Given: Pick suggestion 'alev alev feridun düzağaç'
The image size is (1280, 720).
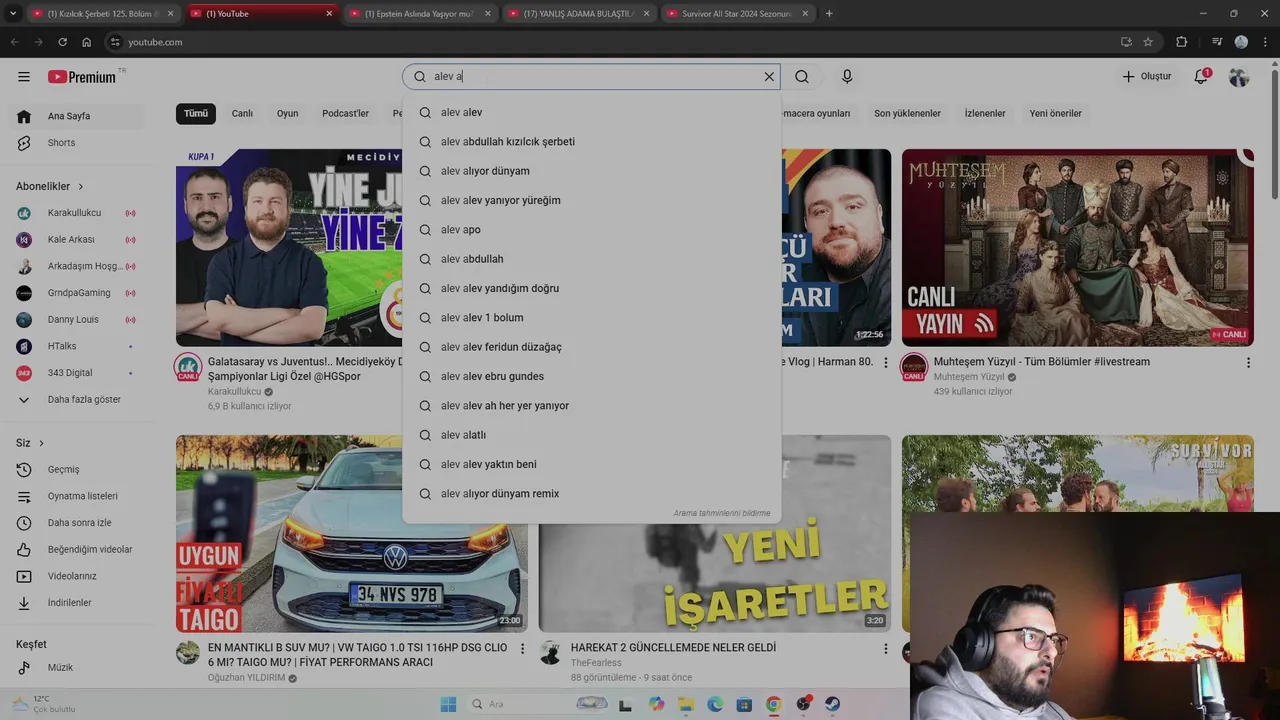Looking at the screenshot, I should (592, 347).
